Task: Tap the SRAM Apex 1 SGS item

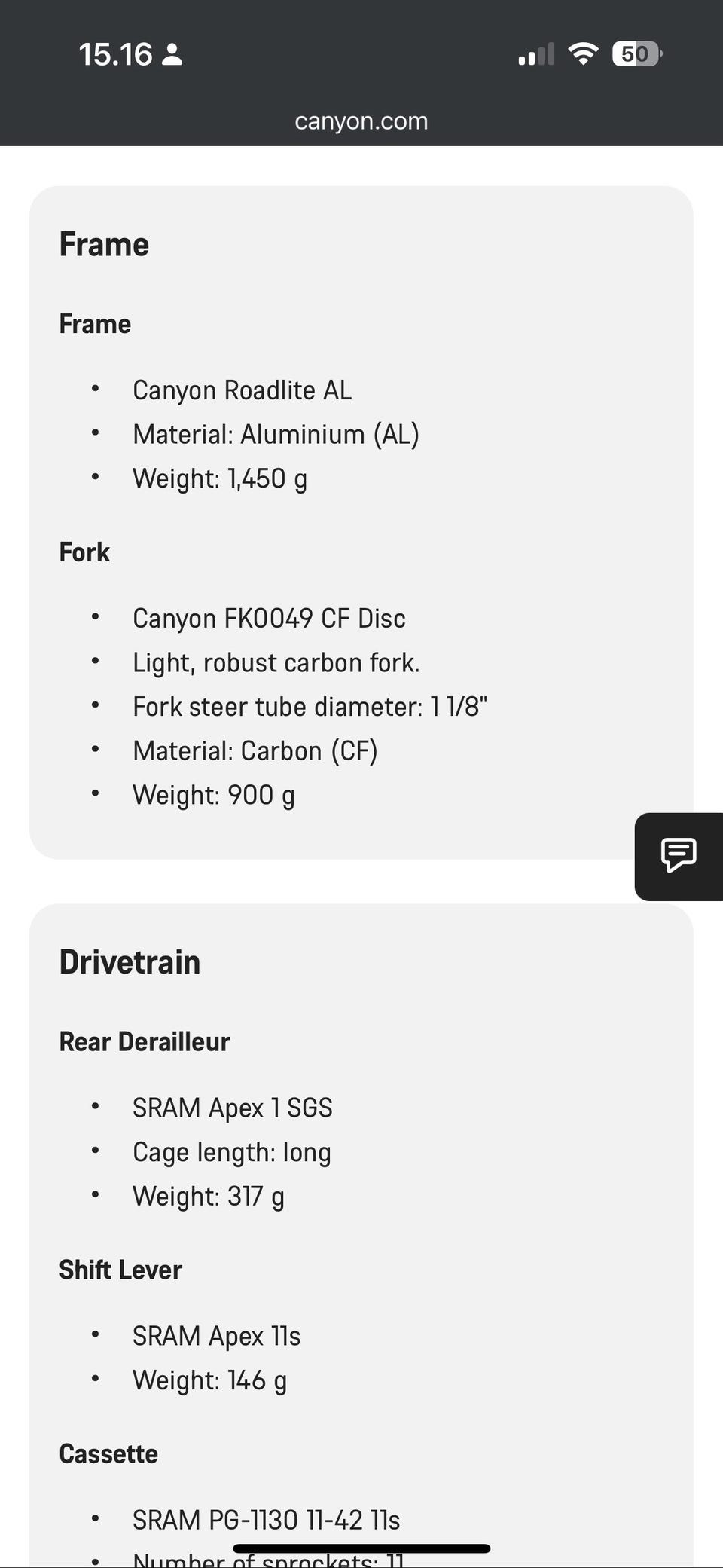Action: [232, 1108]
